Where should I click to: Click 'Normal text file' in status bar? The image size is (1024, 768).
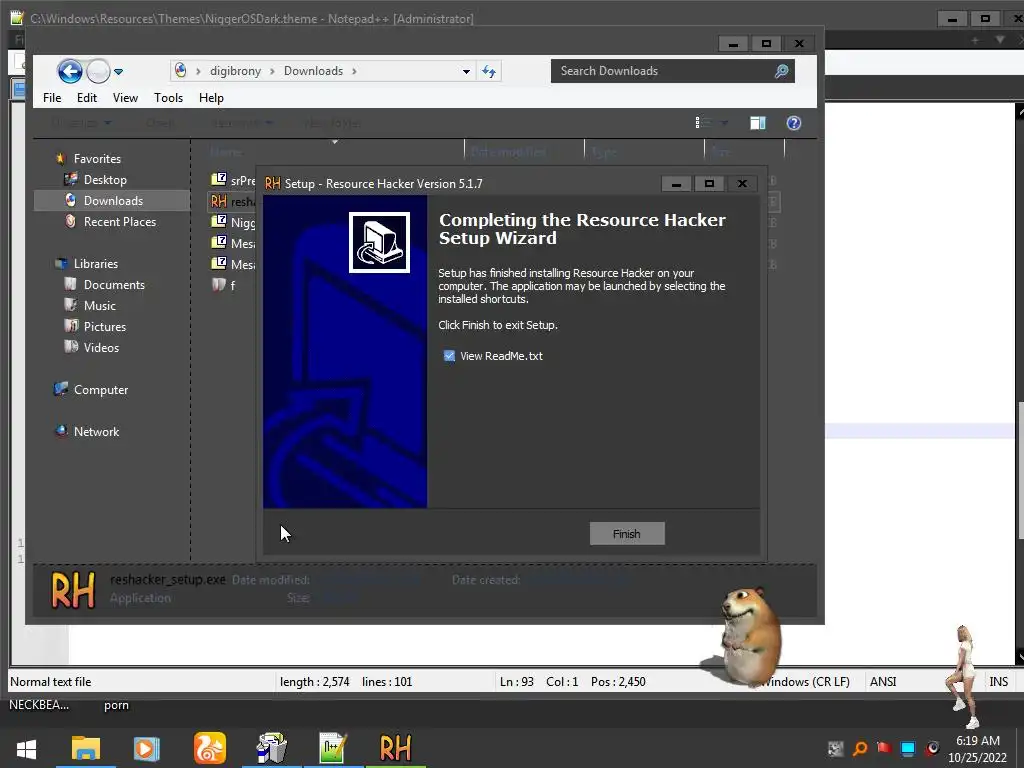50,681
